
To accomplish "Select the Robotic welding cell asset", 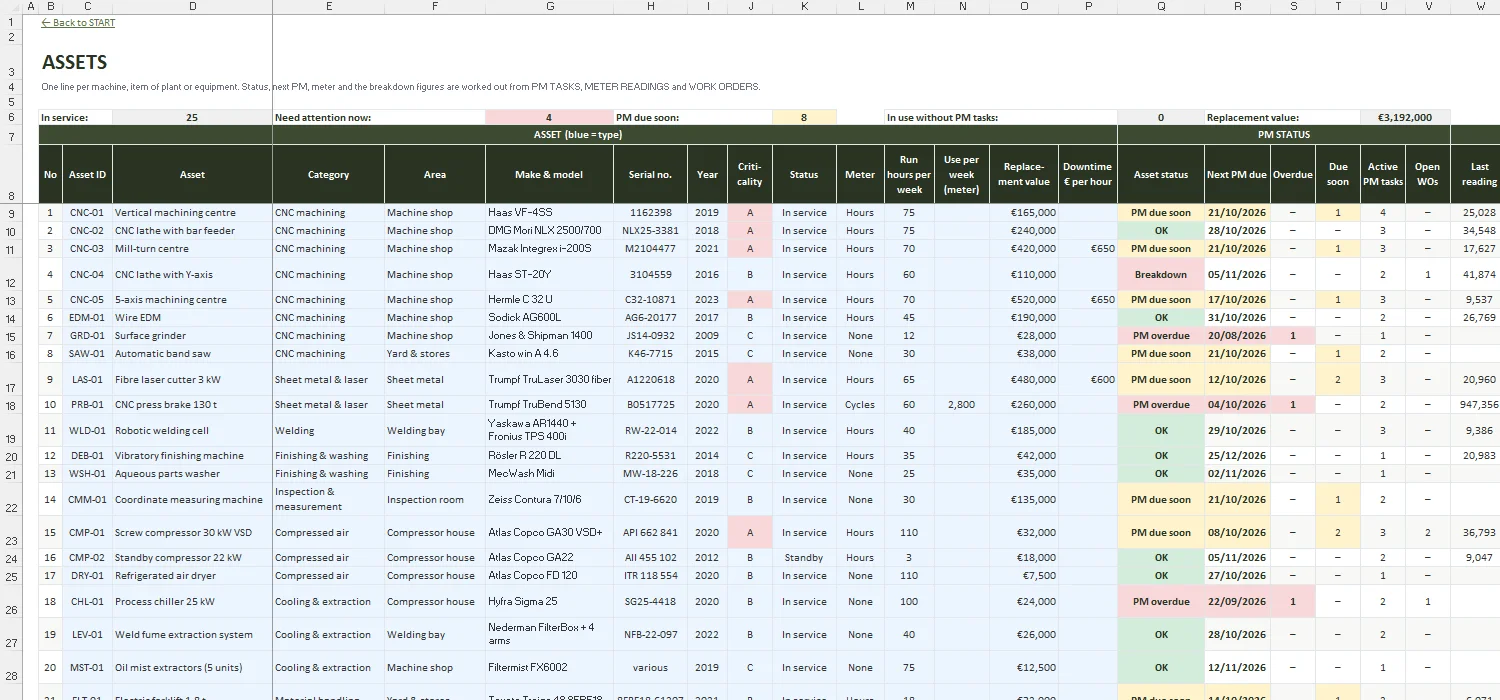I will (x=192, y=431).
